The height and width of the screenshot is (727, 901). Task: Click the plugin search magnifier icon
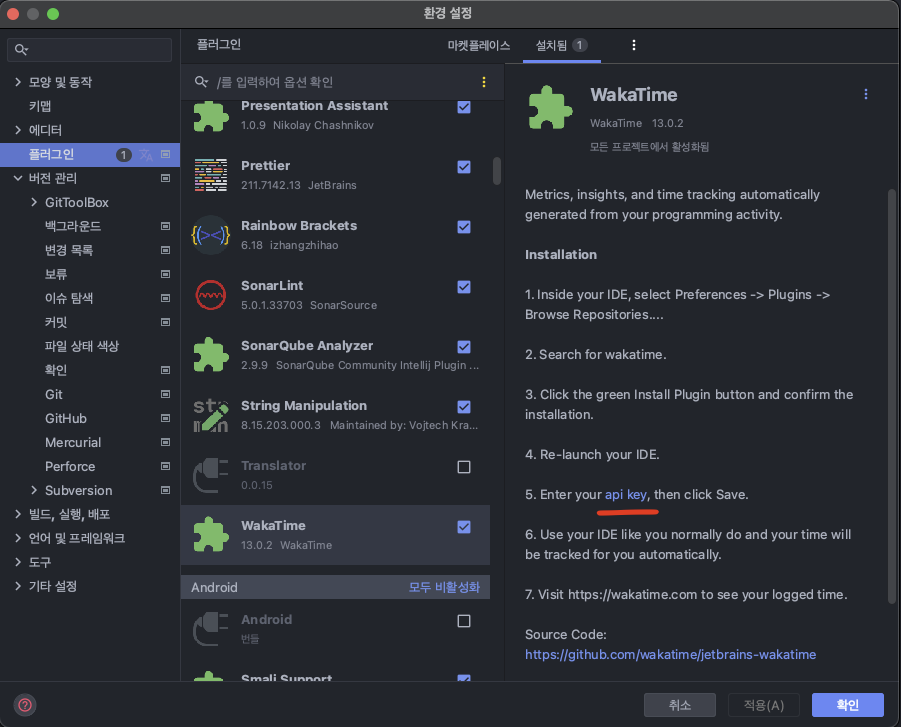201,82
